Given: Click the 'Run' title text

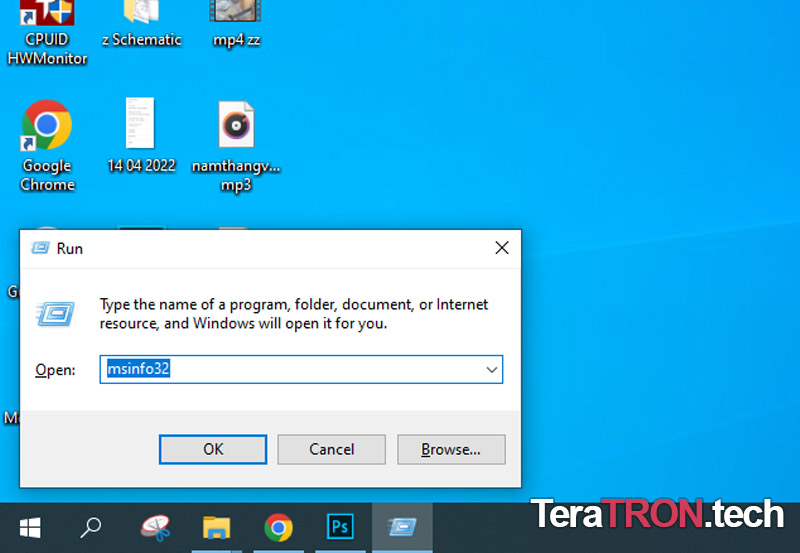Looking at the screenshot, I should (69, 248).
